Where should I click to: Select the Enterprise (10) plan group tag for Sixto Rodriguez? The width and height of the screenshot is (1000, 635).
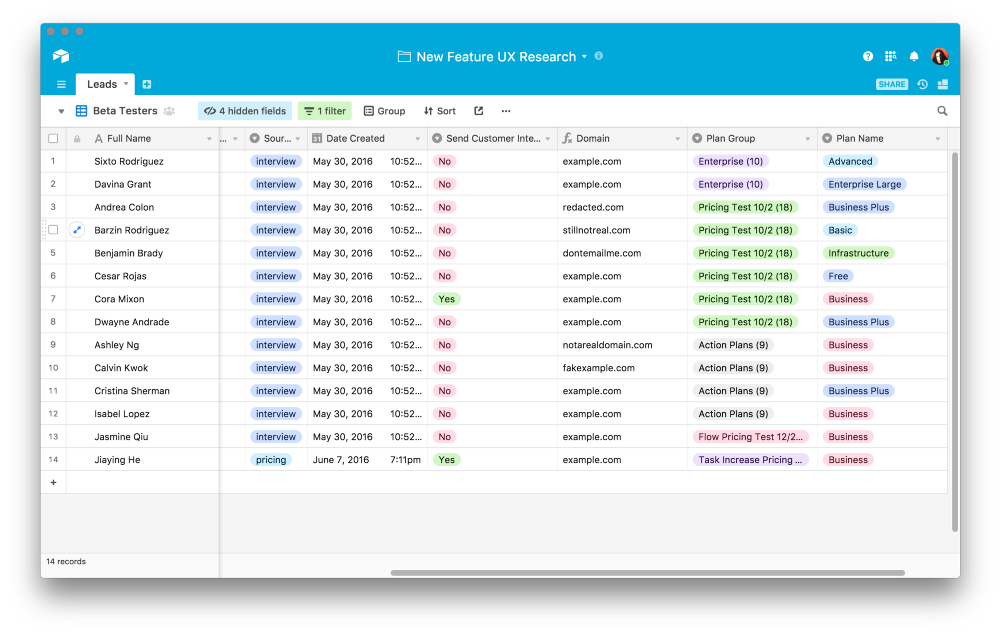click(x=728, y=161)
